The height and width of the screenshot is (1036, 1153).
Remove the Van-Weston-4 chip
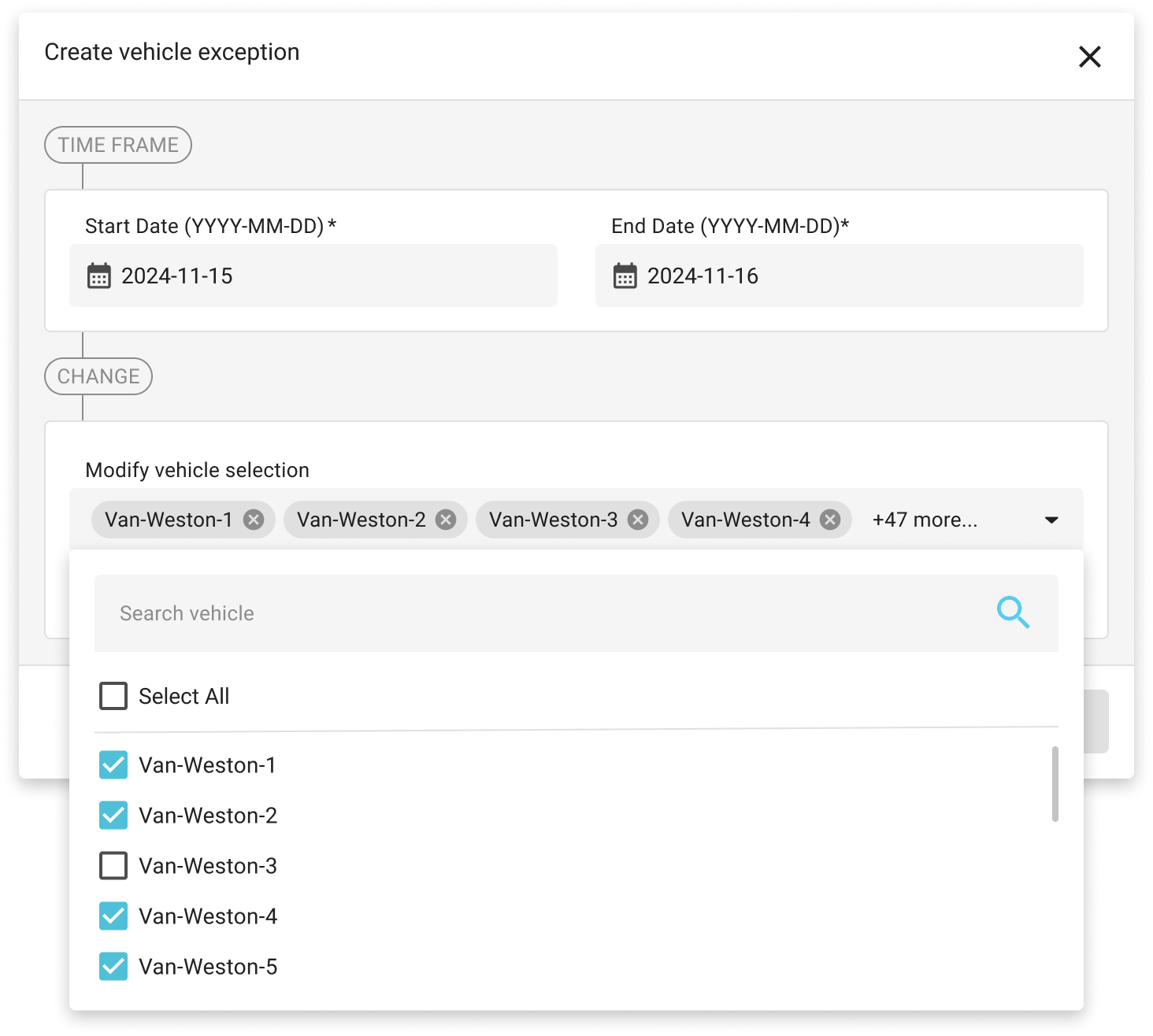click(830, 520)
